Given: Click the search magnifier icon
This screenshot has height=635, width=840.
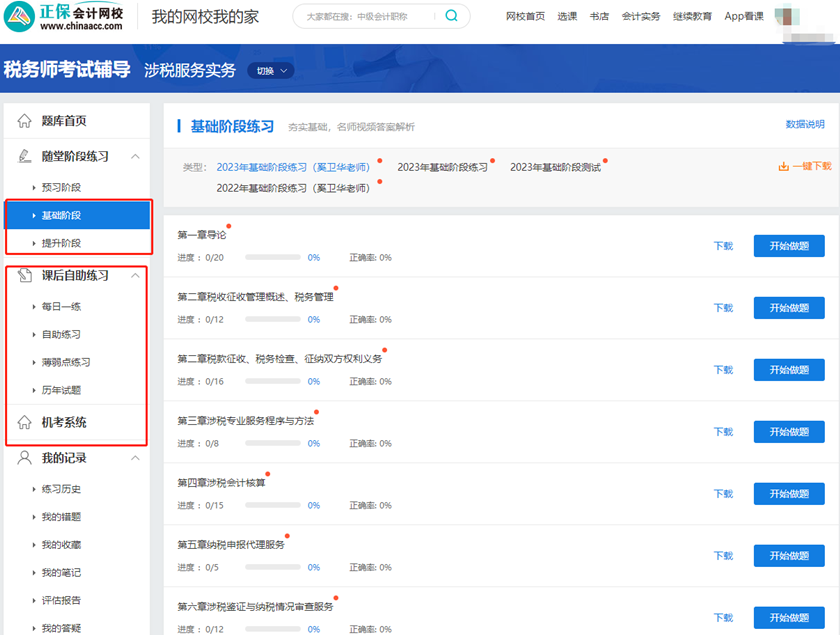Looking at the screenshot, I should point(450,16).
